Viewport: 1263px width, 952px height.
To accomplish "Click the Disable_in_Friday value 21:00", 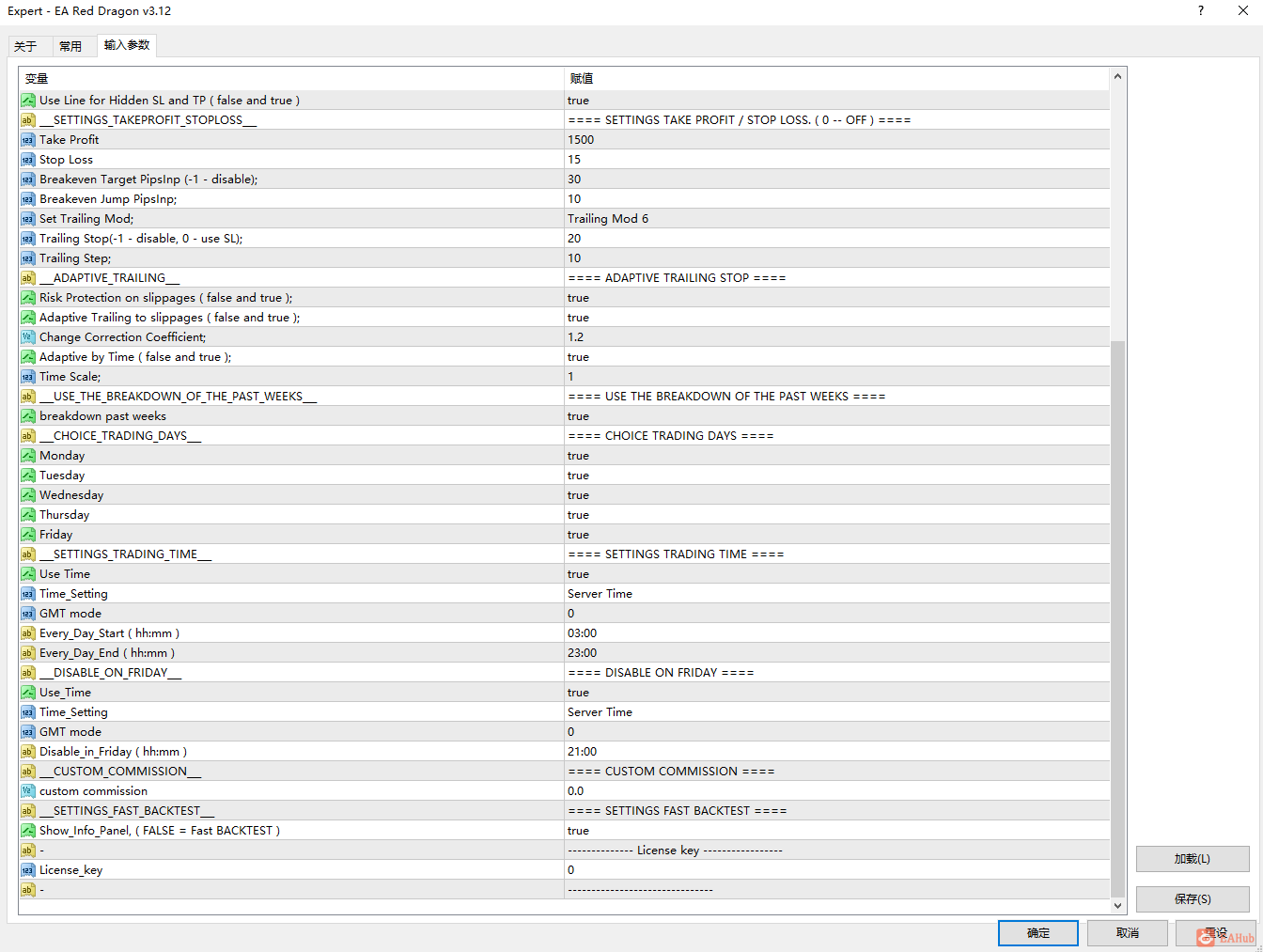I will point(582,752).
